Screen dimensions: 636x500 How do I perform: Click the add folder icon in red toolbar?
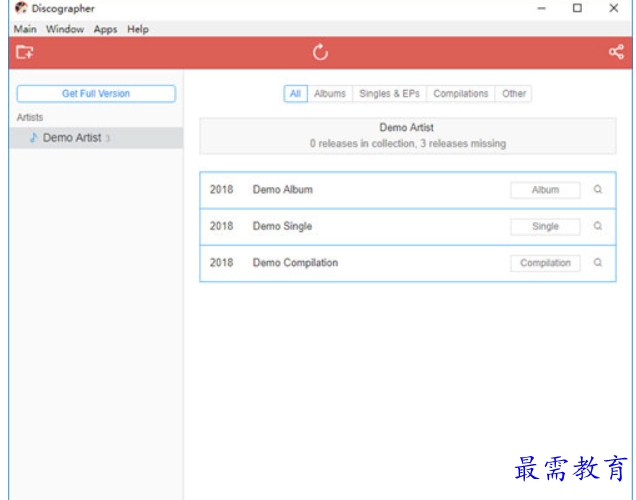pos(25,53)
